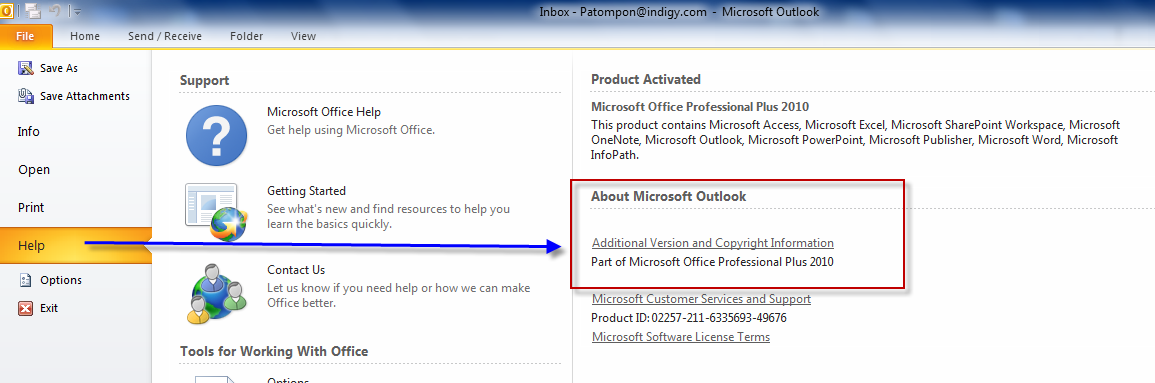Click the Outlook logo in the title bar
Image resolution: width=1155 pixels, height=383 pixels.
pos(5,10)
